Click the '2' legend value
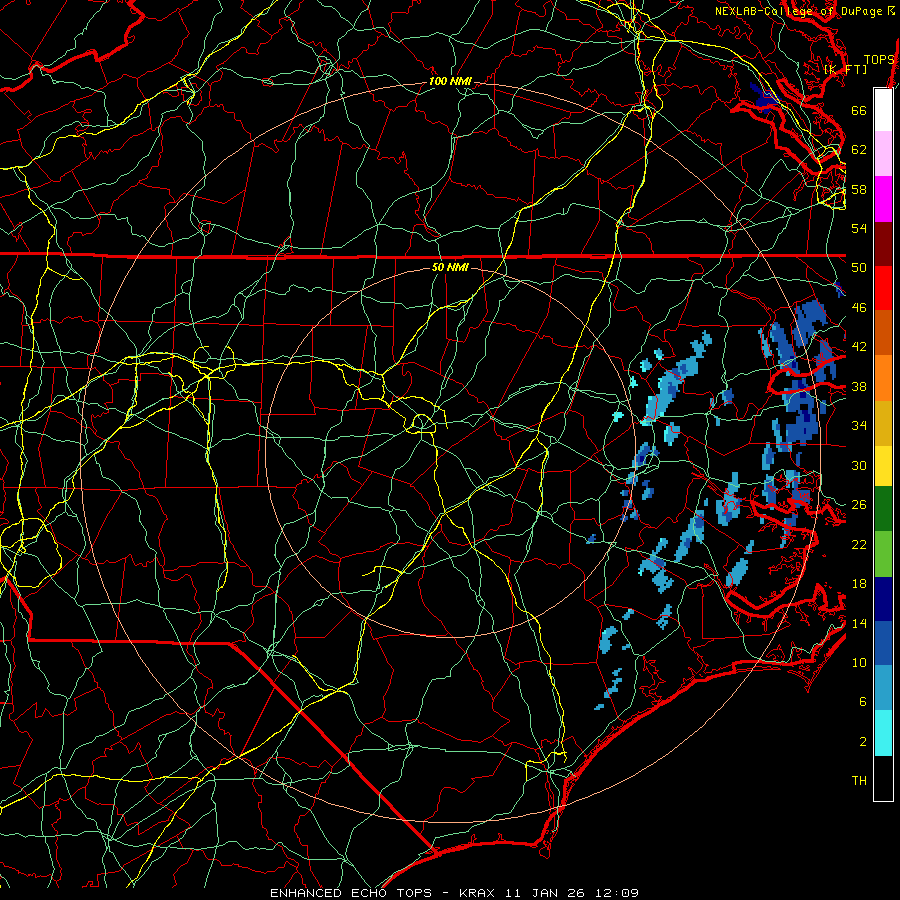Image resolution: width=900 pixels, height=900 pixels. [863, 742]
